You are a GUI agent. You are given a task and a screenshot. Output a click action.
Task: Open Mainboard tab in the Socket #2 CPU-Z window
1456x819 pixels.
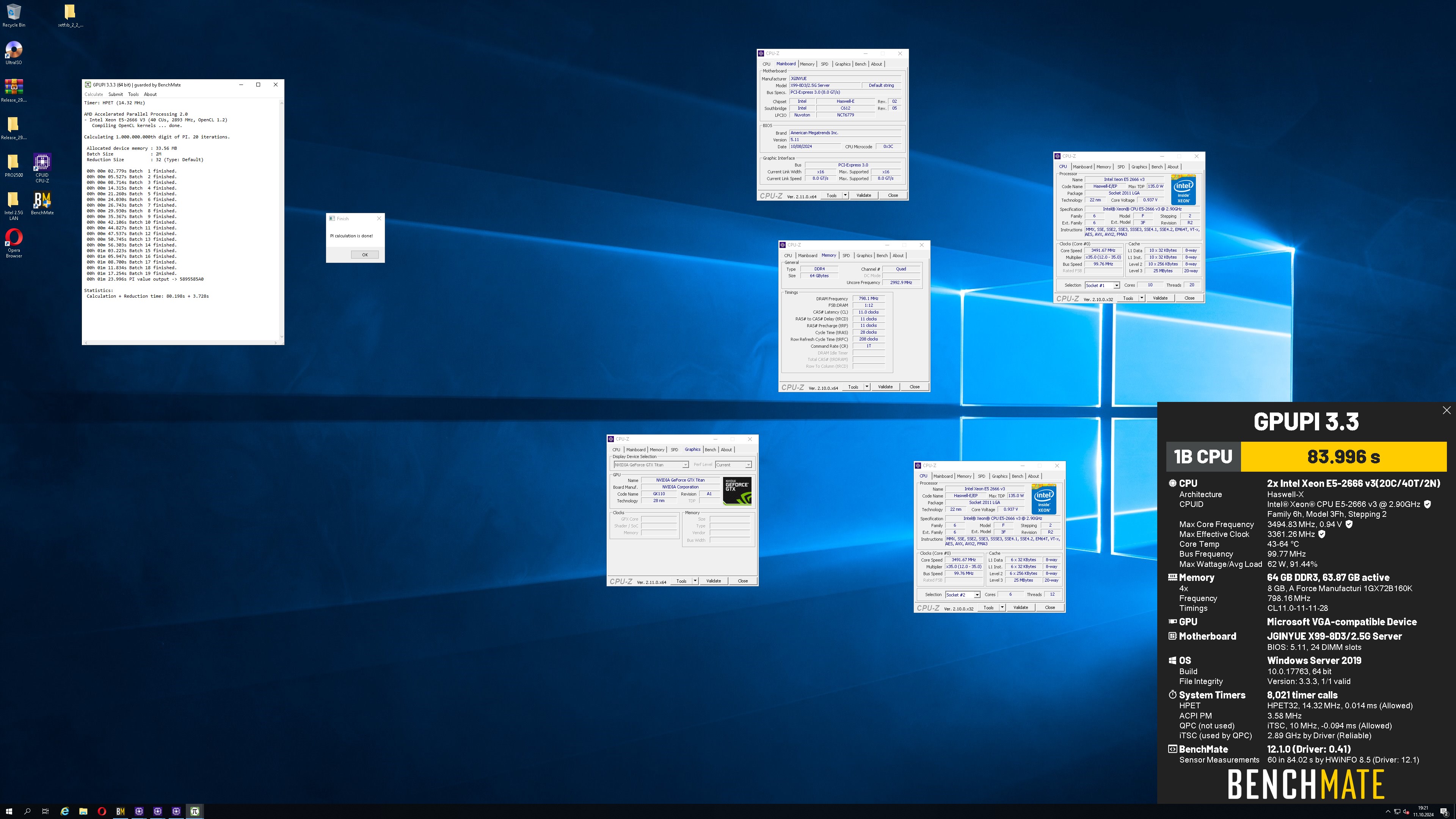pos(943,476)
